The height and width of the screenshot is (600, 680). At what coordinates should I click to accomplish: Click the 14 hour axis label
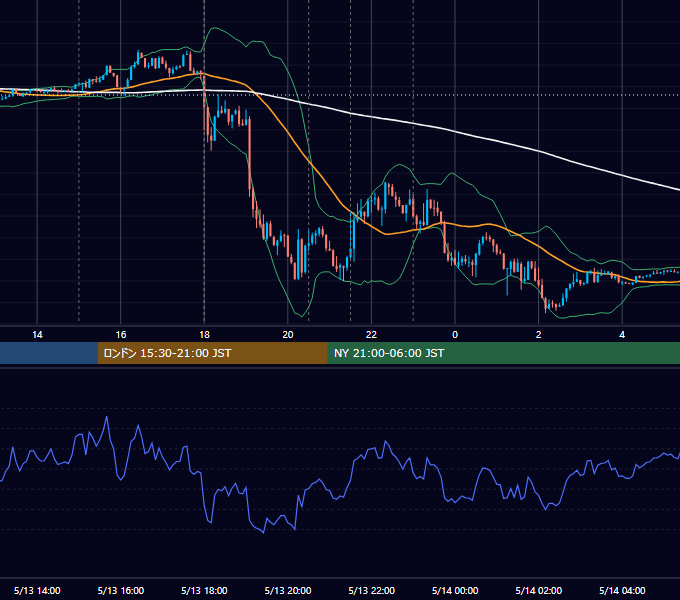(x=37, y=335)
